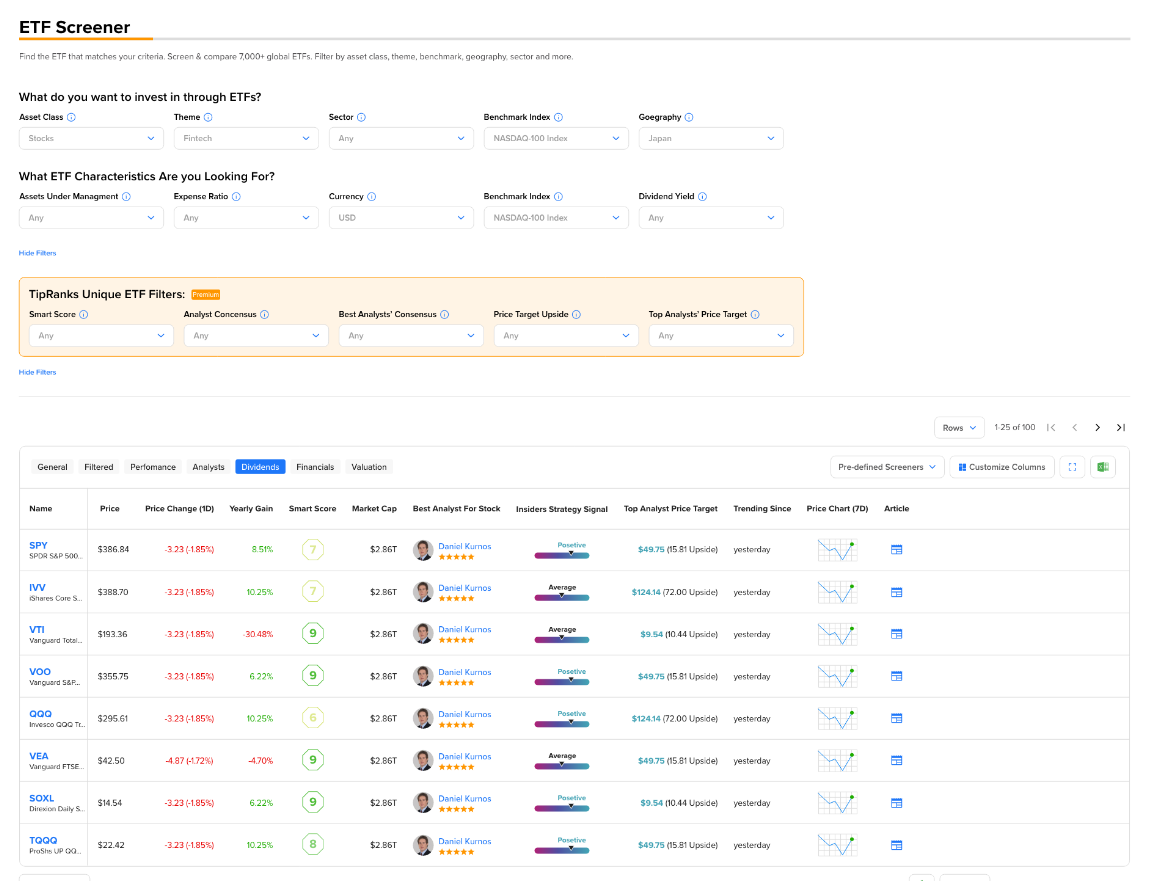Viewport: 1149px width, 881px height.
Task: Click the Analyst Consensus info icon
Action: point(265,314)
